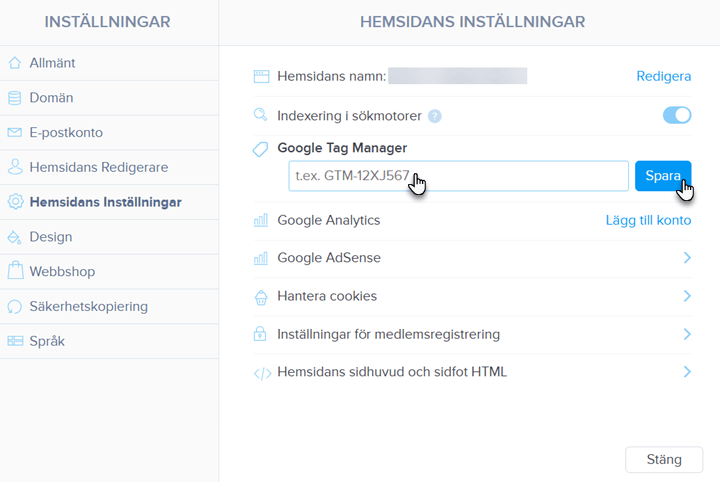Click the help question mark next to Indexering
Viewport: 720px width, 482px height.
tap(434, 116)
